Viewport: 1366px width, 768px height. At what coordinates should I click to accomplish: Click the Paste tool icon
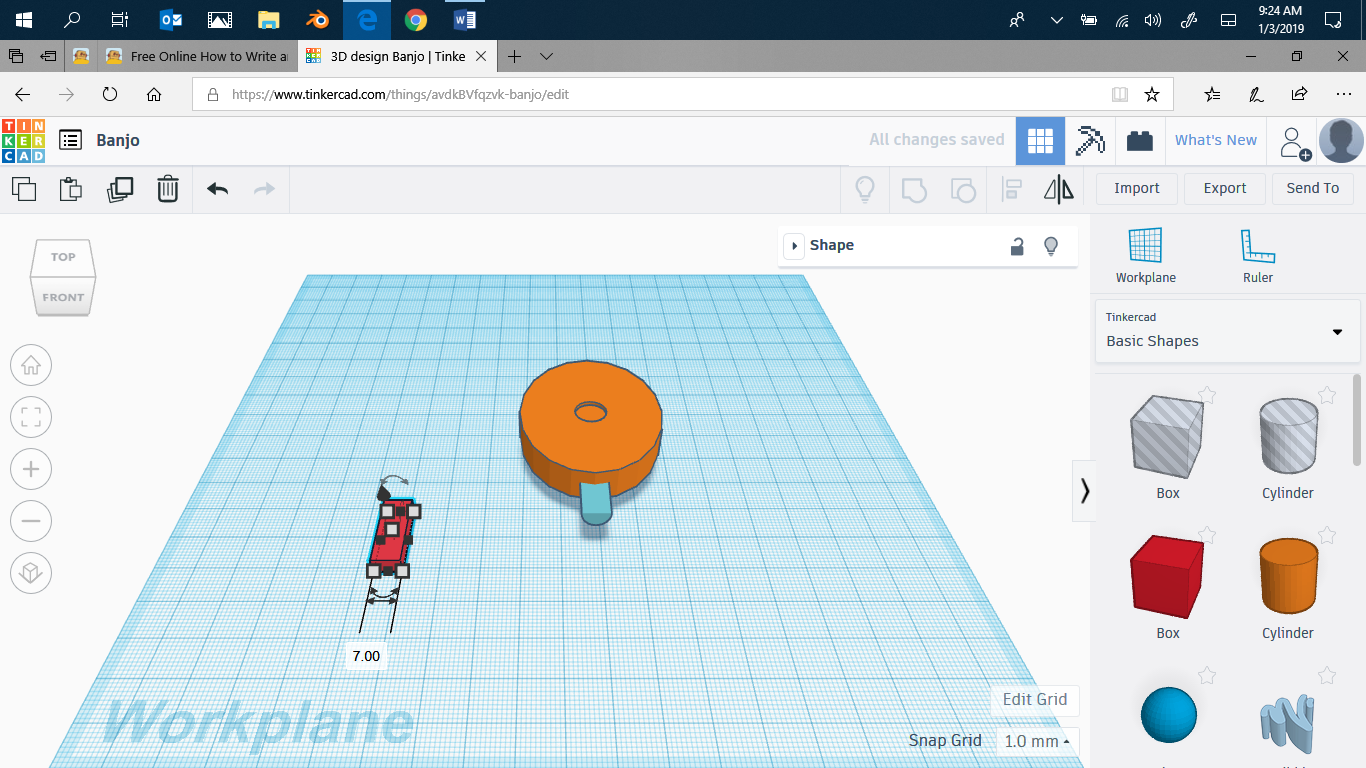coord(70,188)
